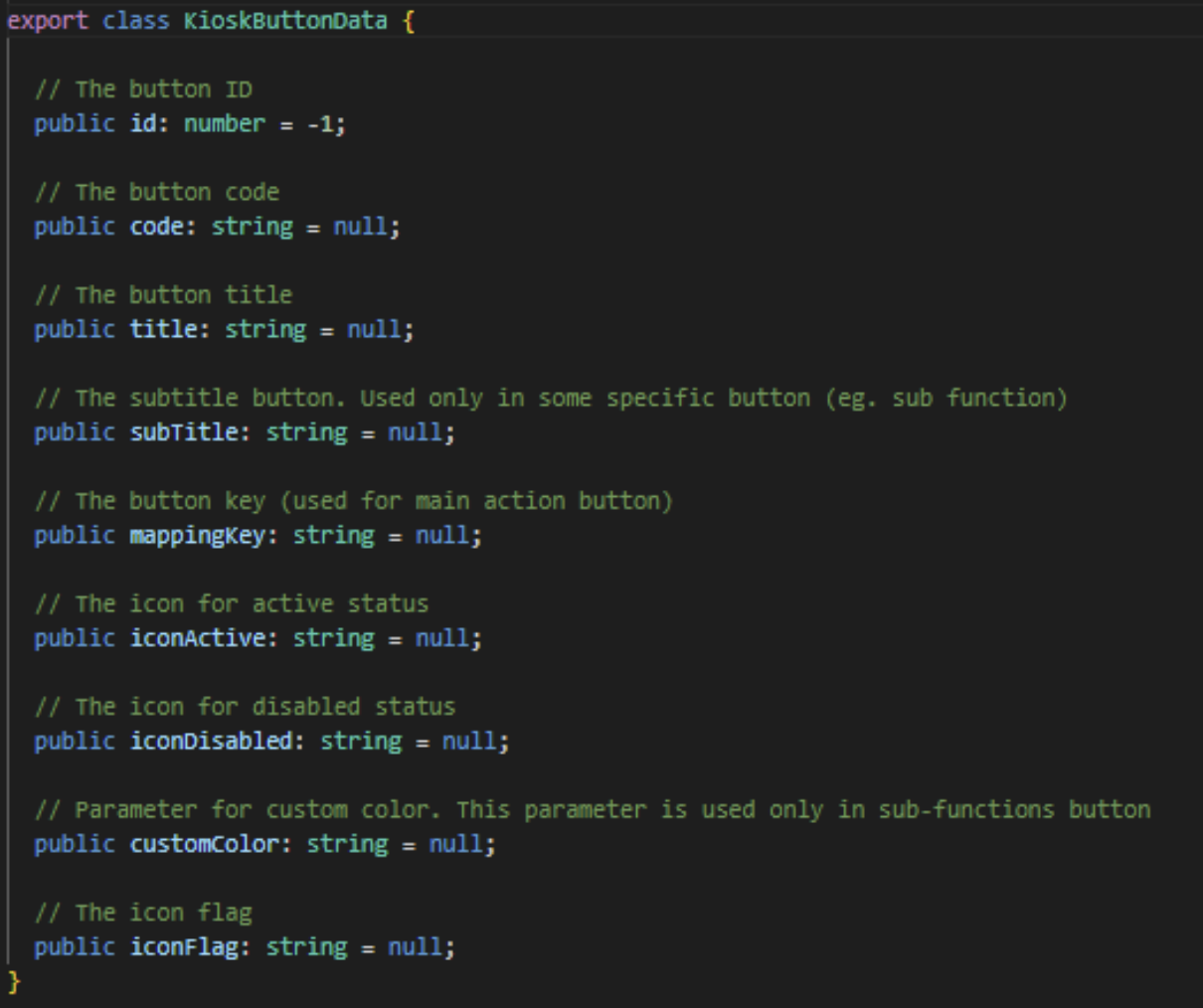This screenshot has height=1008, width=1203.
Task: Click the comment 'The icon for disabled status'
Action: click(x=245, y=707)
